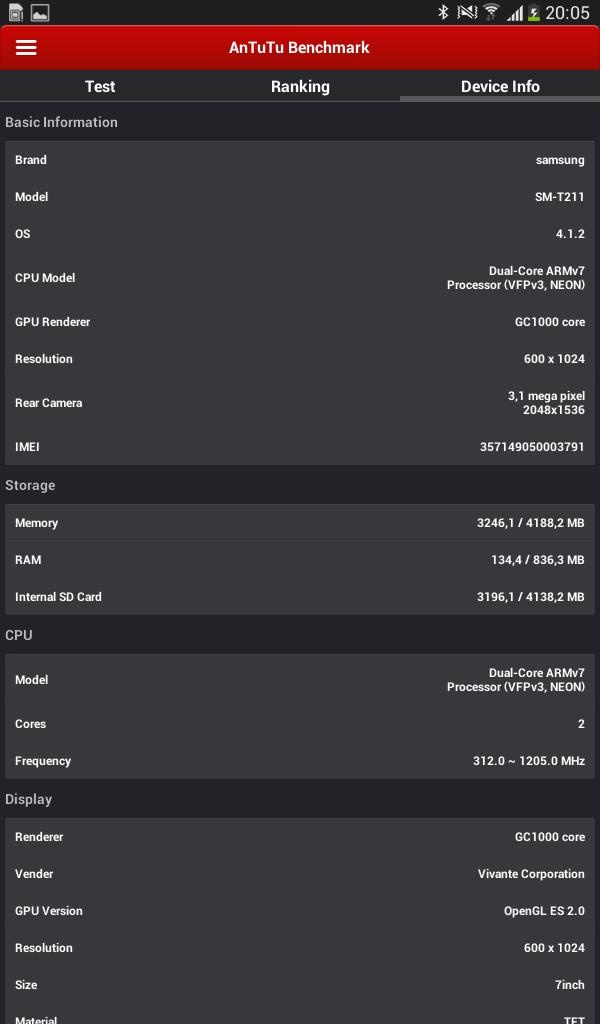Image resolution: width=600 pixels, height=1024 pixels.
Task: Tap the Wi-Fi status icon
Action: pos(491,12)
